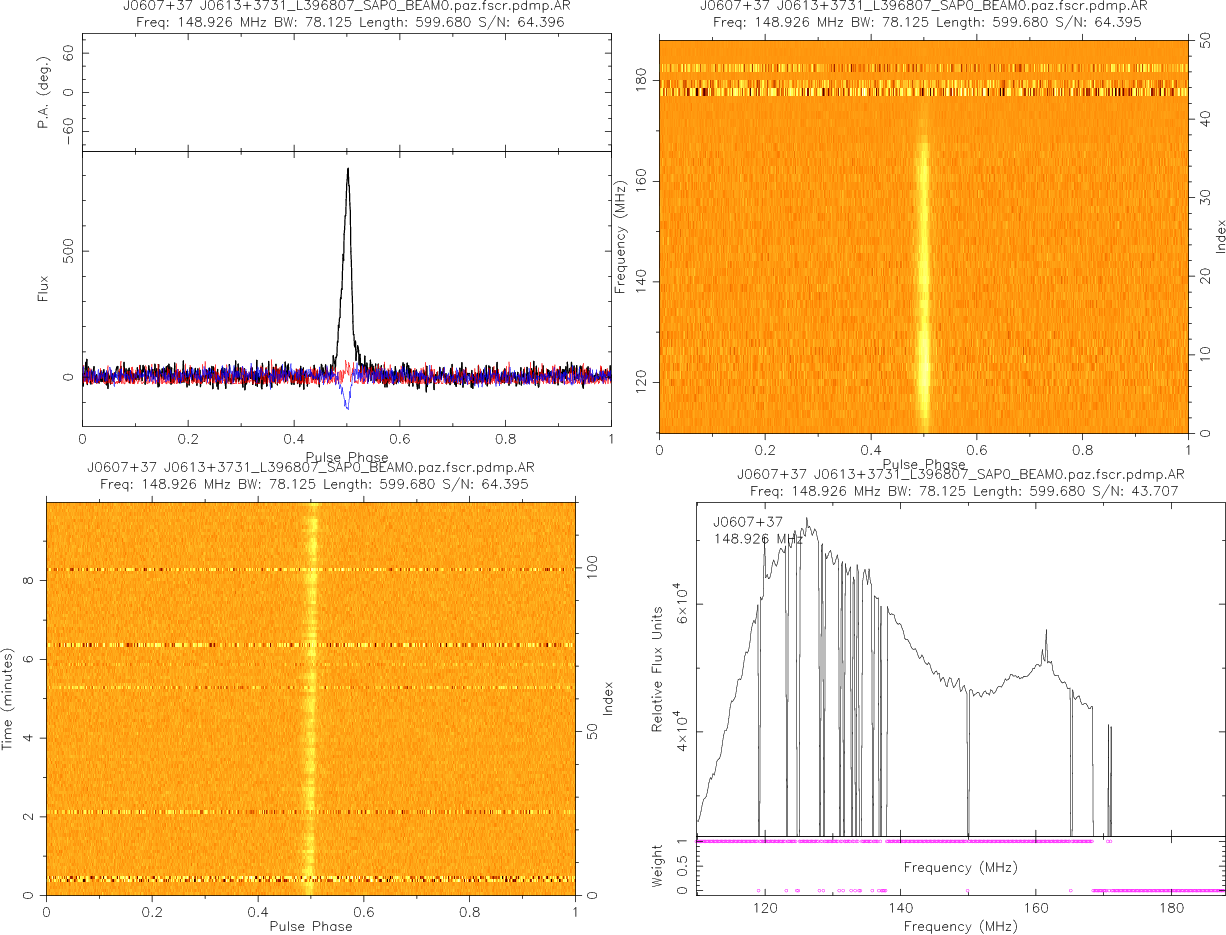Click the bright RFI band near 178 MHz
The image size is (1226, 935).
(923, 92)
